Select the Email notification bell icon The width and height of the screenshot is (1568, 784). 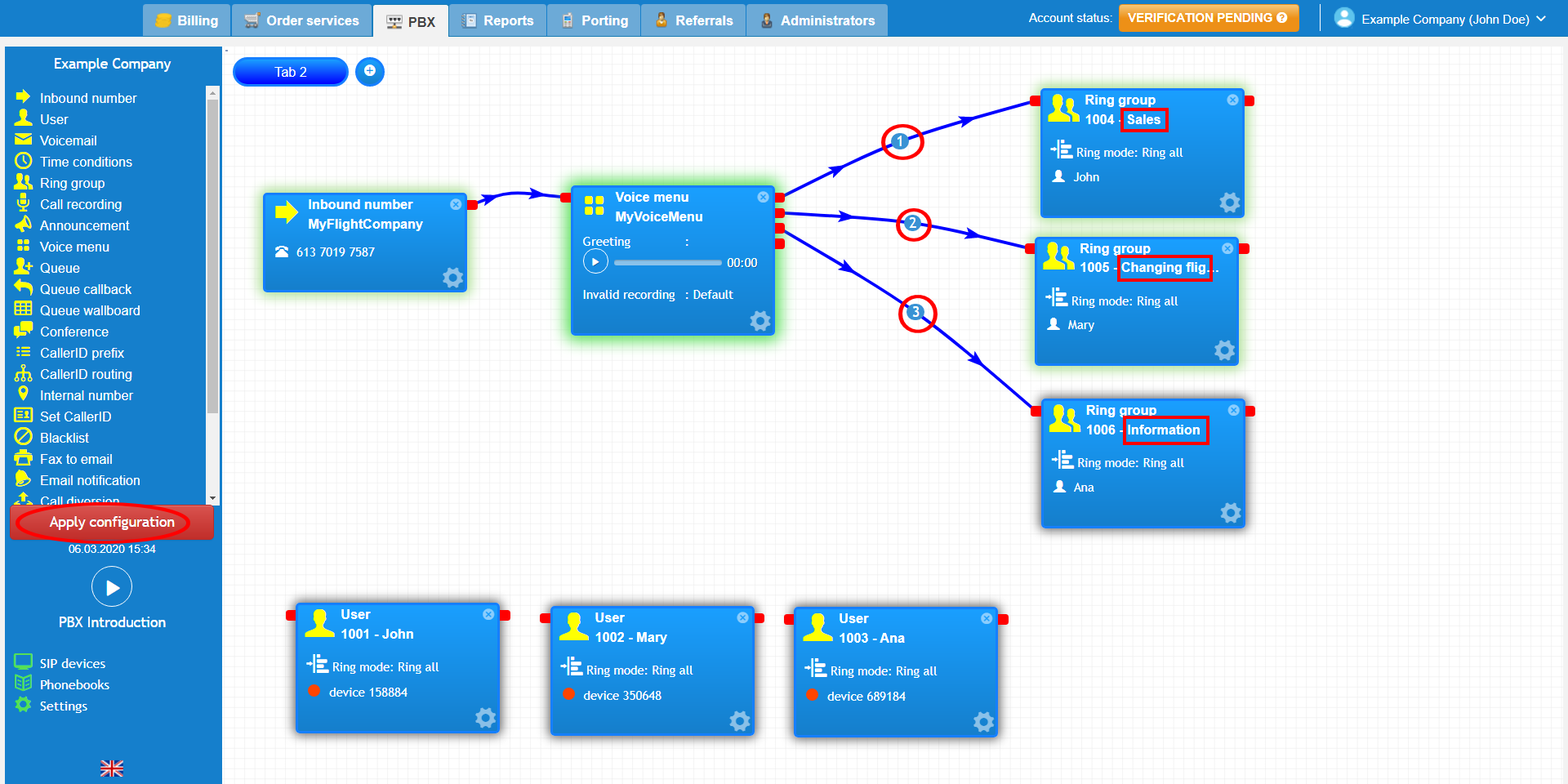click(x=23, y=479)
